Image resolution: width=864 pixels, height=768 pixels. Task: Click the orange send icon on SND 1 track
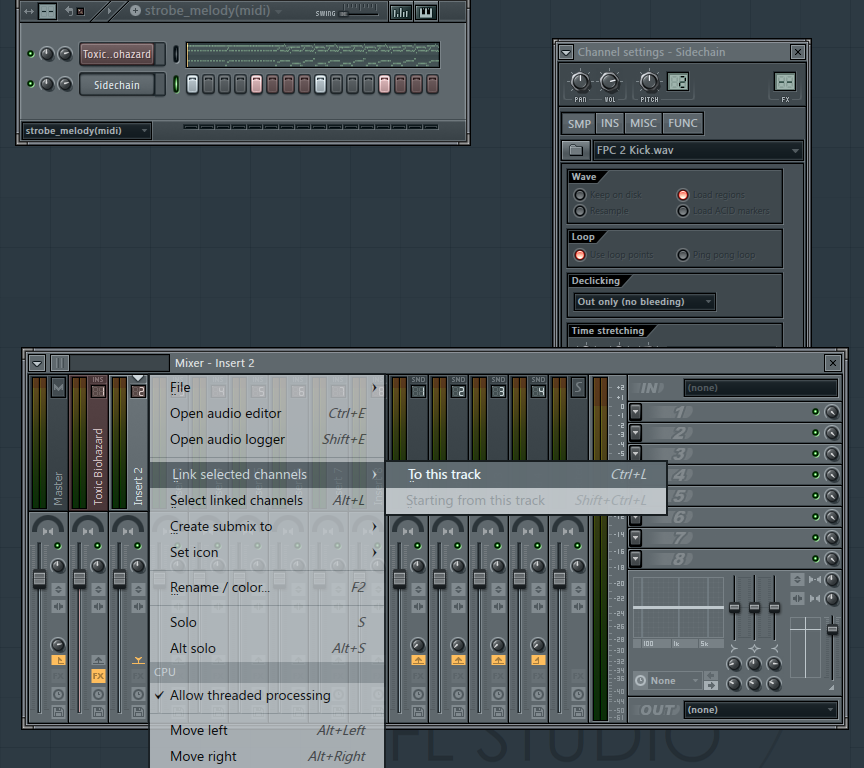(x=418, y=660)
